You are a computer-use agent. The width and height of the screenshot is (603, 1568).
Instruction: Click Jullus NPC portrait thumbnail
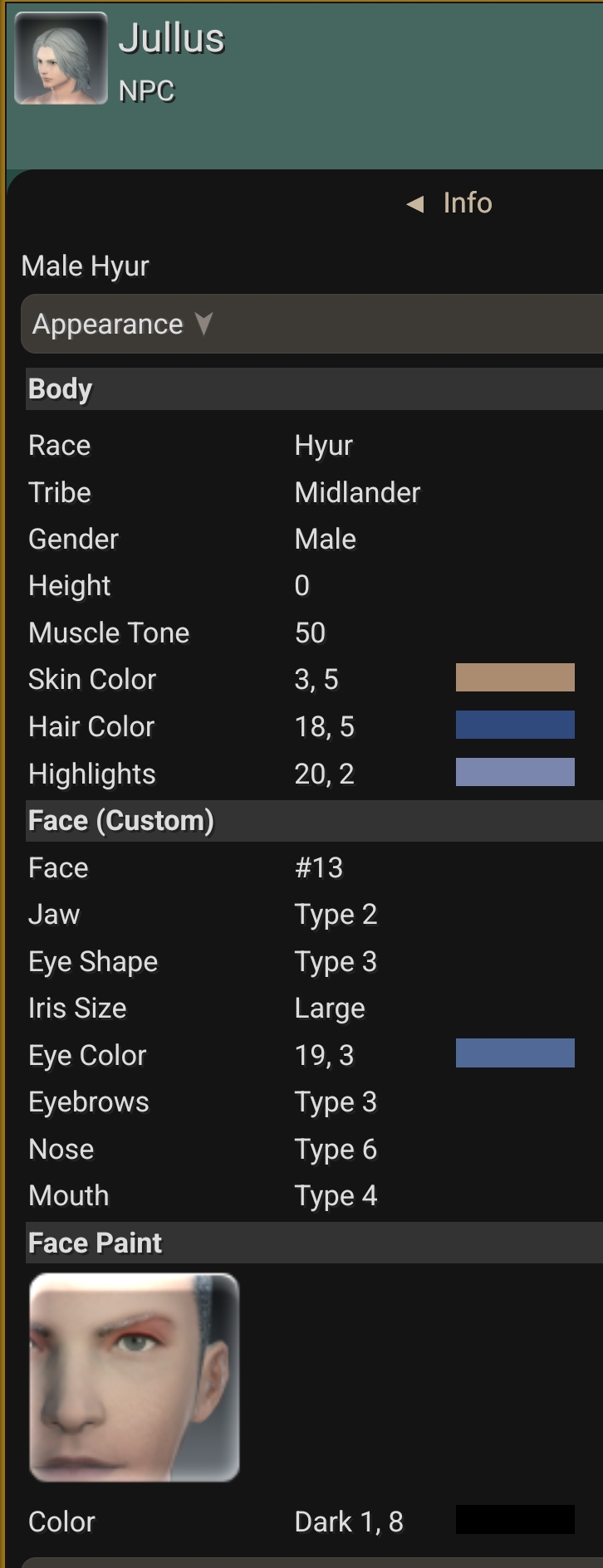61,58
